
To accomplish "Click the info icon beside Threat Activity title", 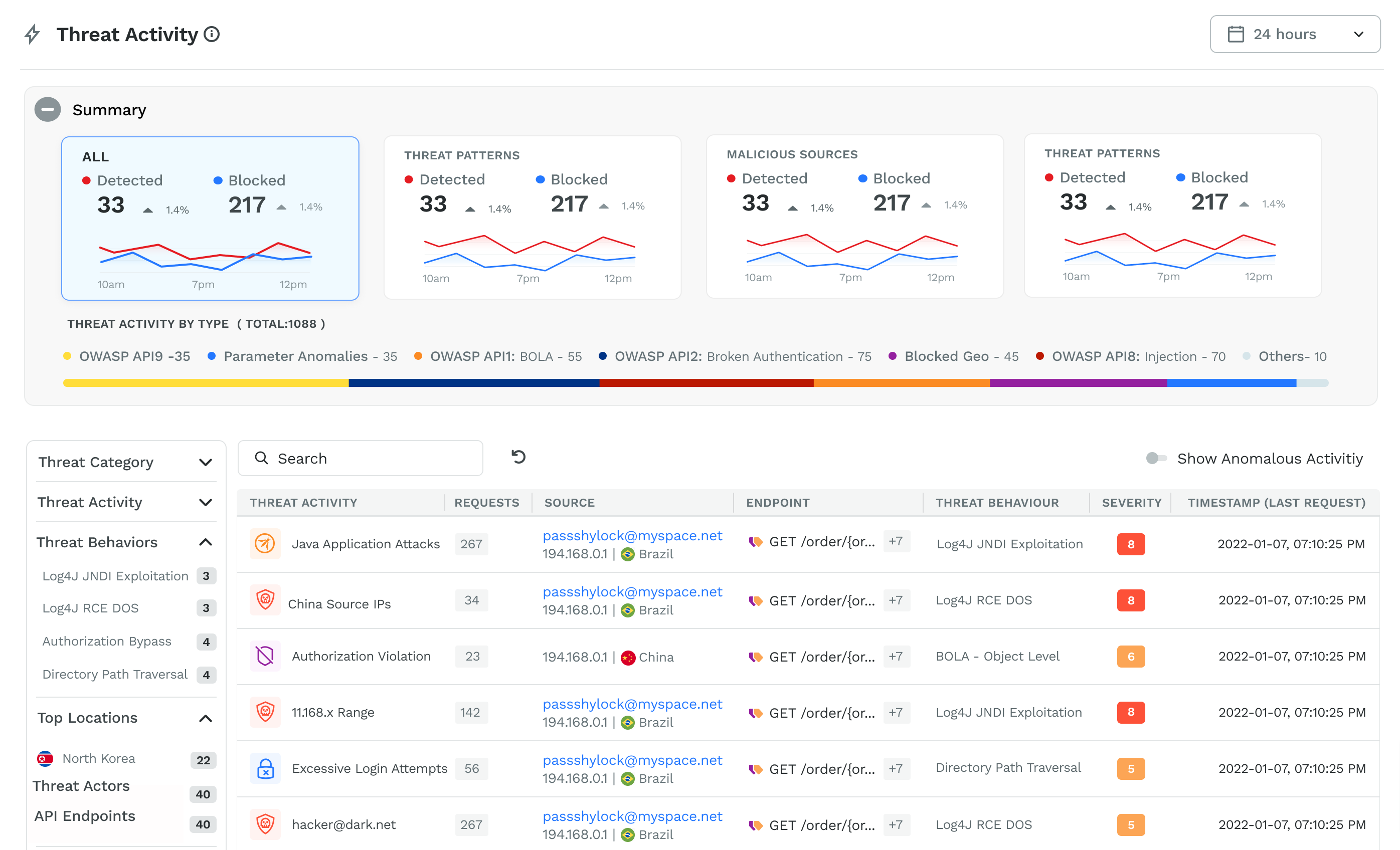I will tap(212, 35).
